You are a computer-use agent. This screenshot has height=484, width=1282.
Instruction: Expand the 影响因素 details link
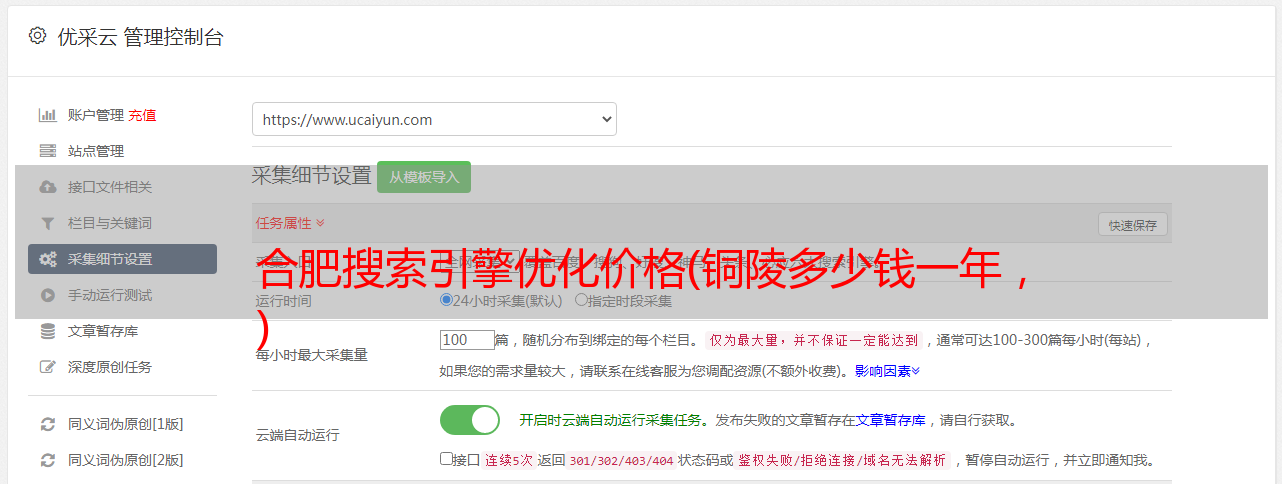coord(887,371)
